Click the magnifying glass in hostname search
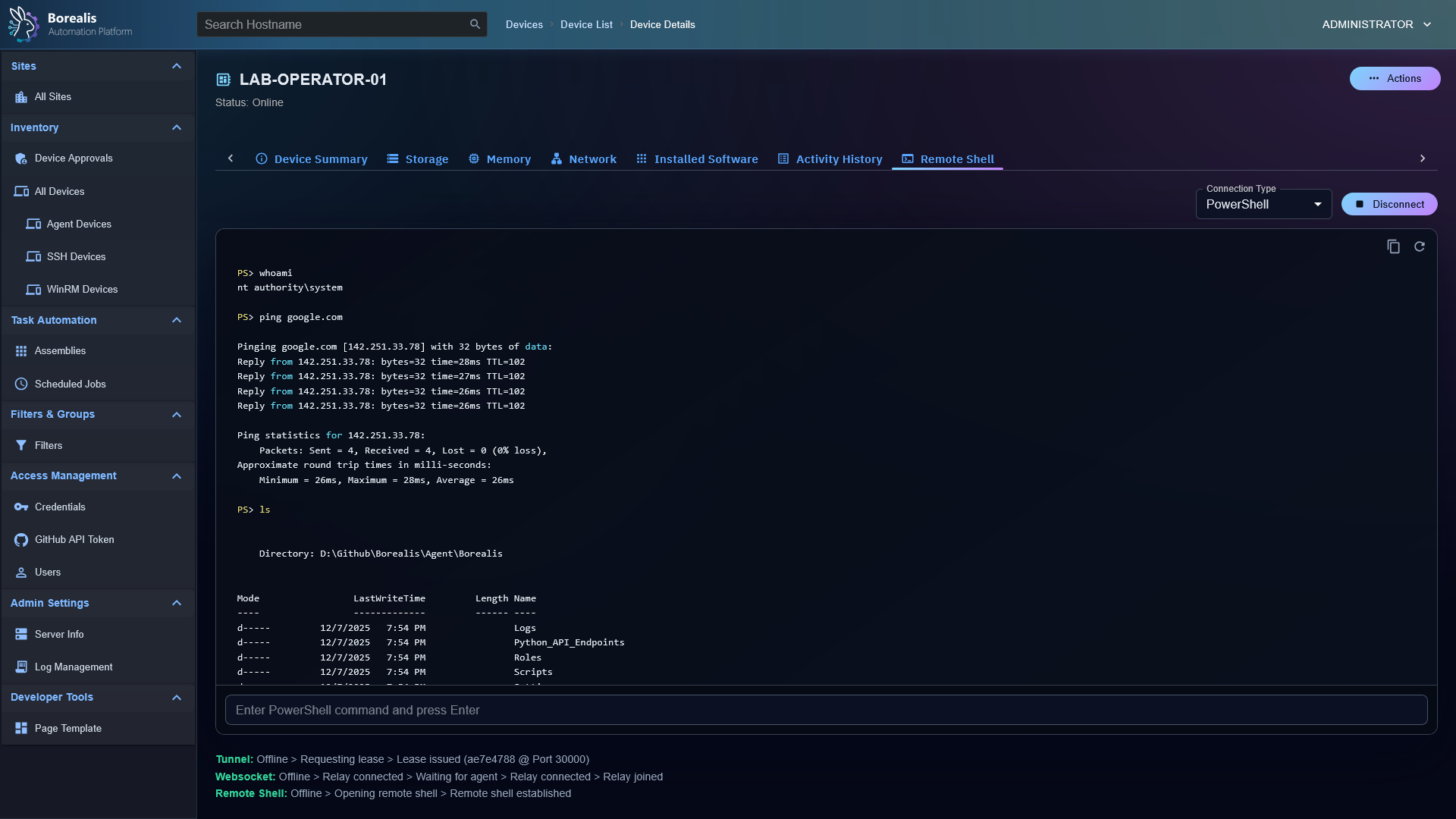The height and width of the screenshot is (819, 1456). click(474, 24)
